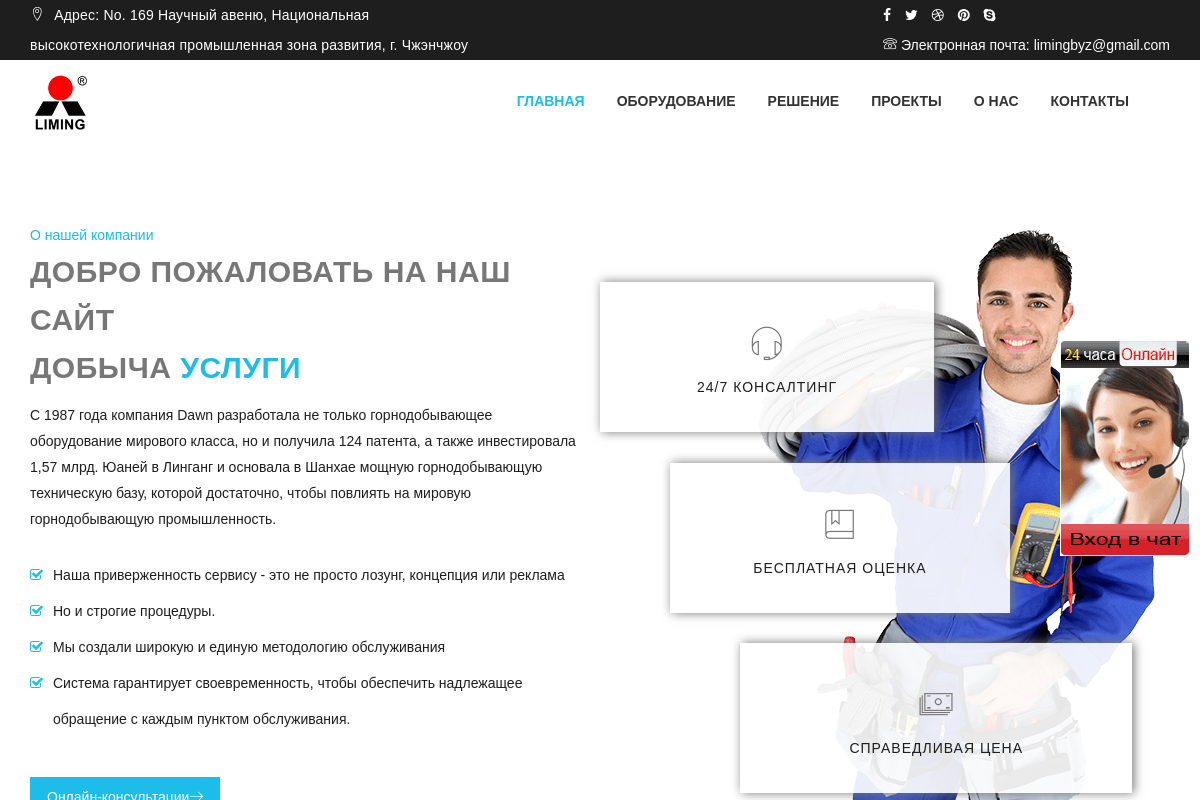Screen dimensions: 1200x800
Task: Click the book icon above Бесплатная оценка
Action: tap(839, 524)
